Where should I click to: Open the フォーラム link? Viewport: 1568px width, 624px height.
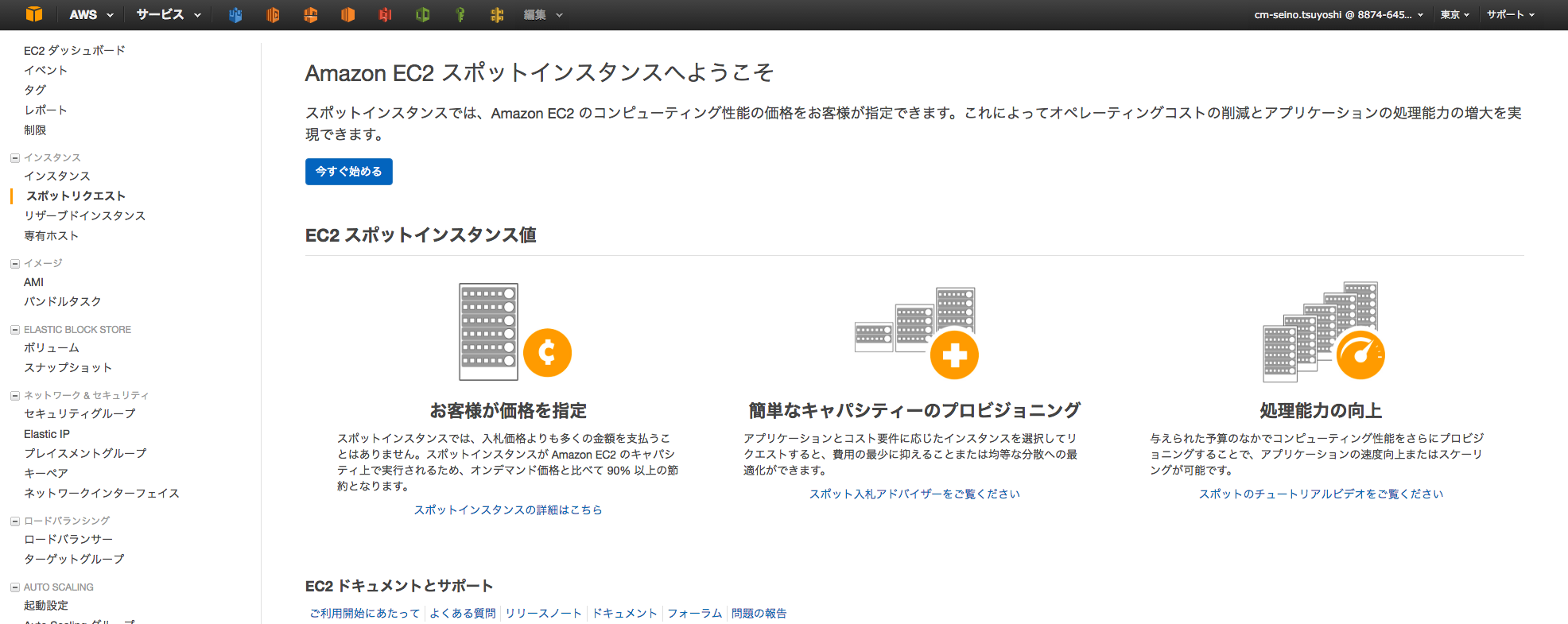pyautogui.click(x=695, y=613)
